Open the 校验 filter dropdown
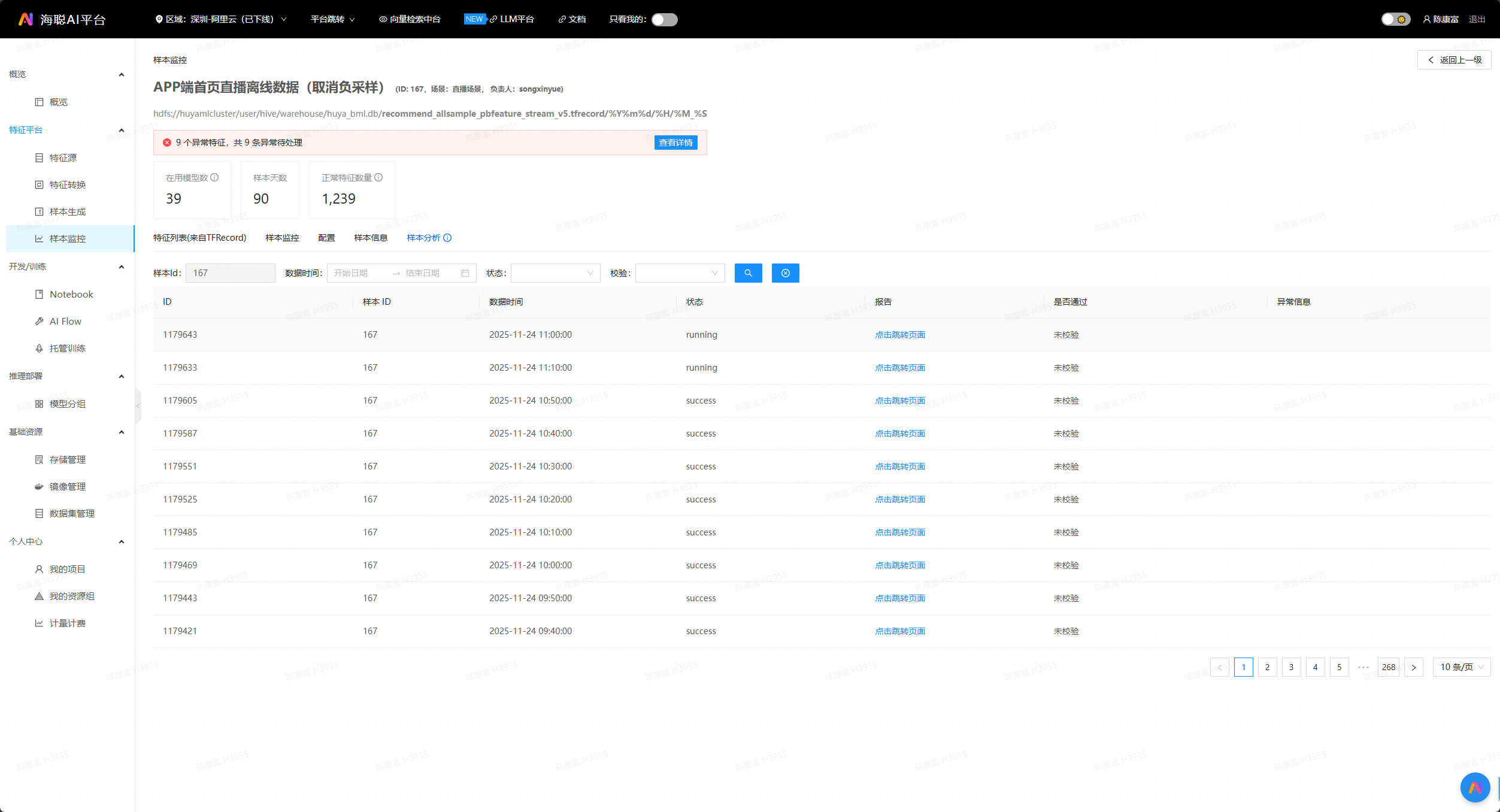 pyautogui.click(x=679, y=273)
